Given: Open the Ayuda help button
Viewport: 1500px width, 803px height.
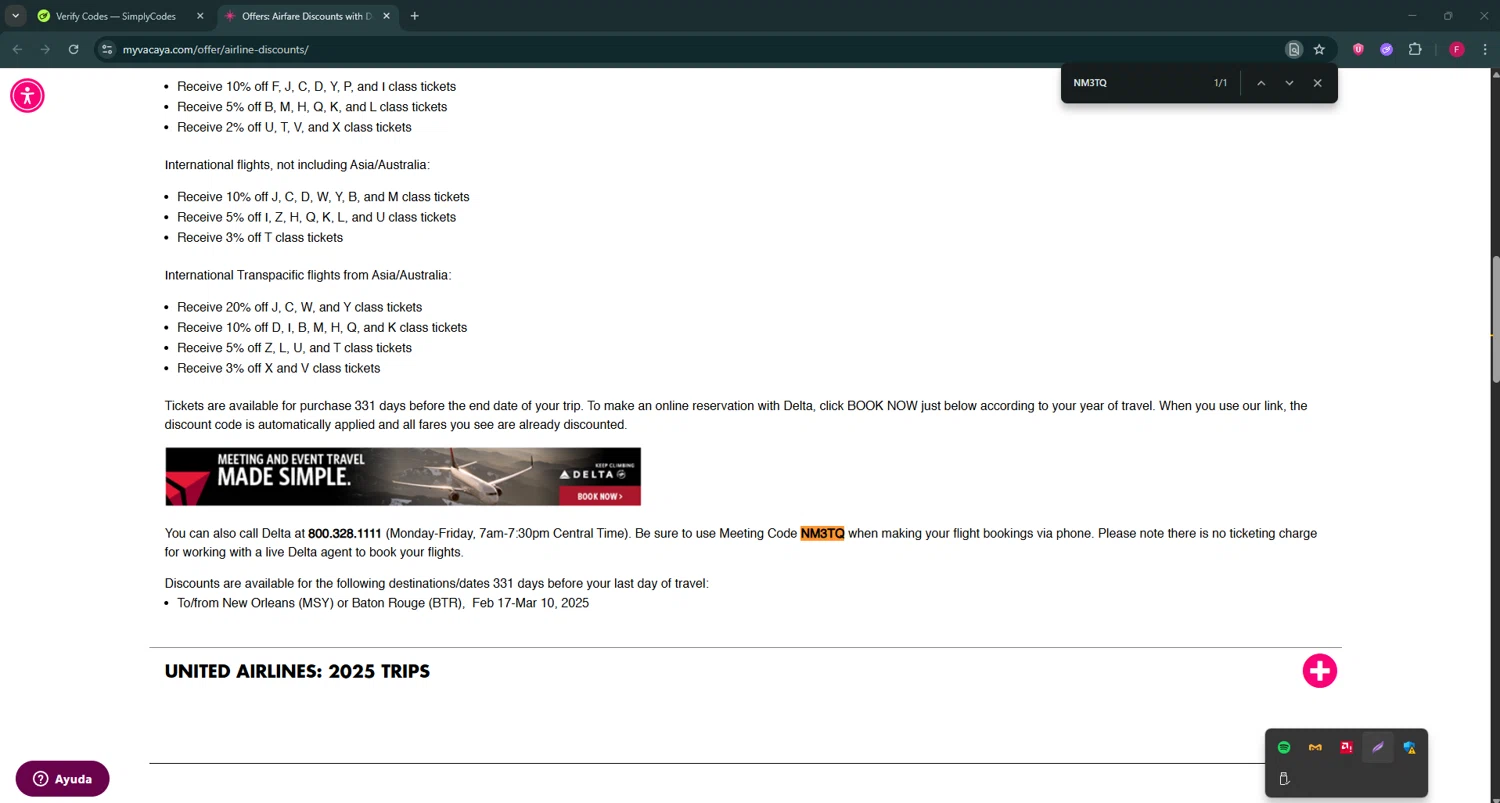Looking at the screenshot, I should tap(62, 779).
